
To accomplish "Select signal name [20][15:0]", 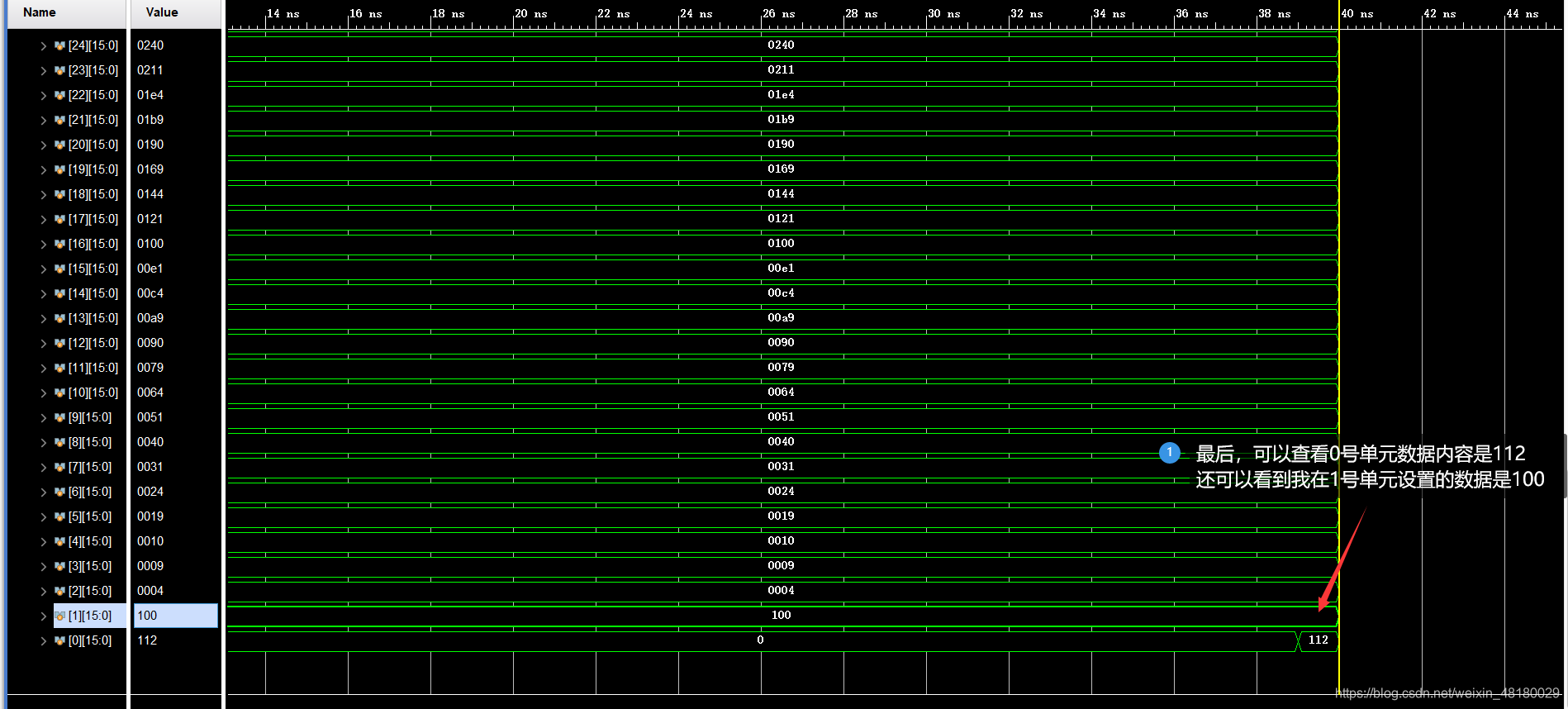I will (x=93, y=145).
